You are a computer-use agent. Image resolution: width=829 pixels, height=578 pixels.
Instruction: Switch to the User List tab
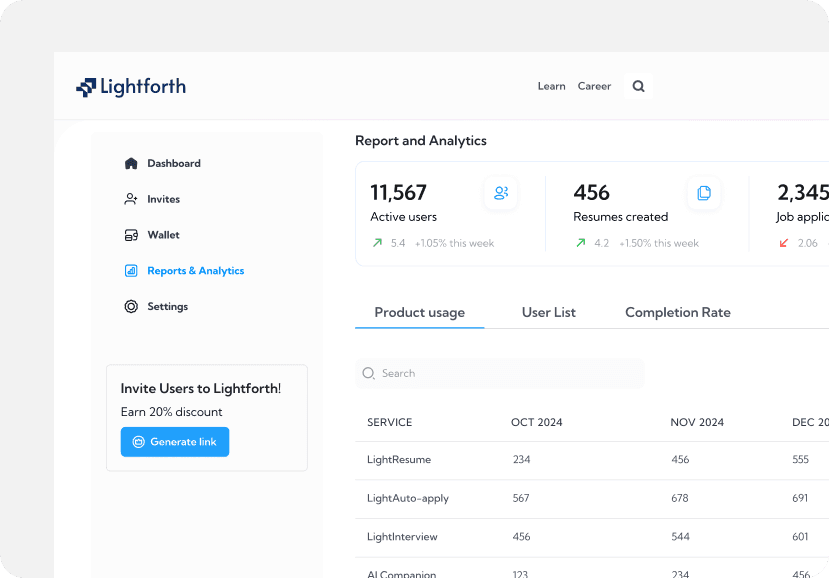548,313
